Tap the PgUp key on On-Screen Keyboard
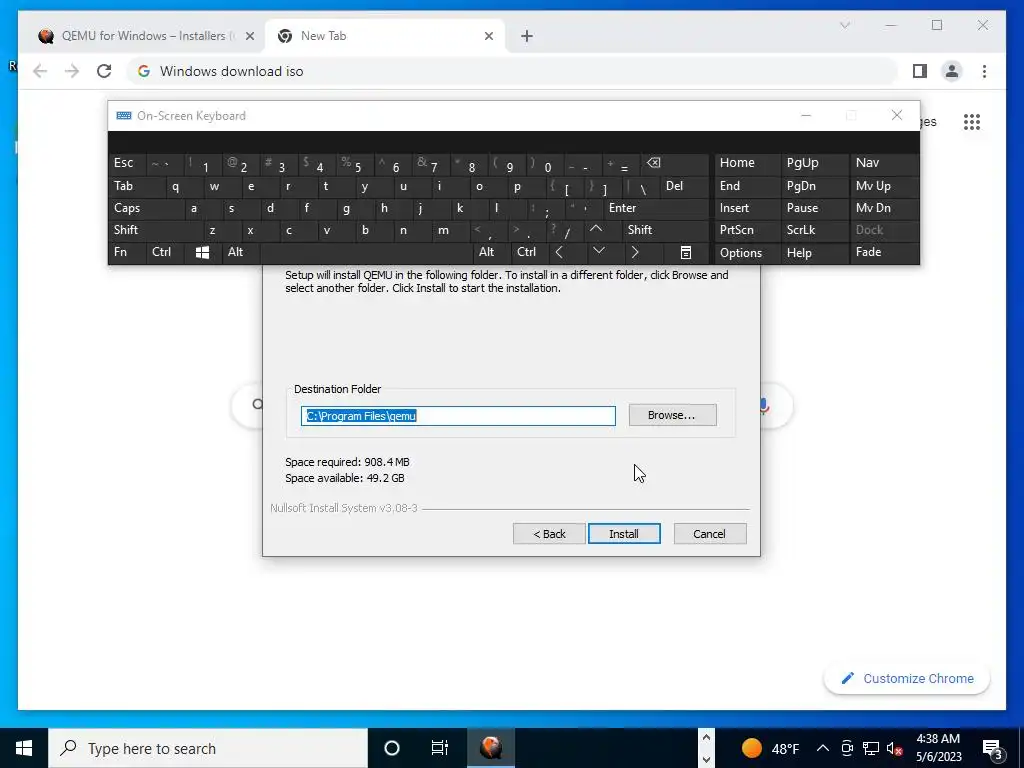 pos(814,163)
